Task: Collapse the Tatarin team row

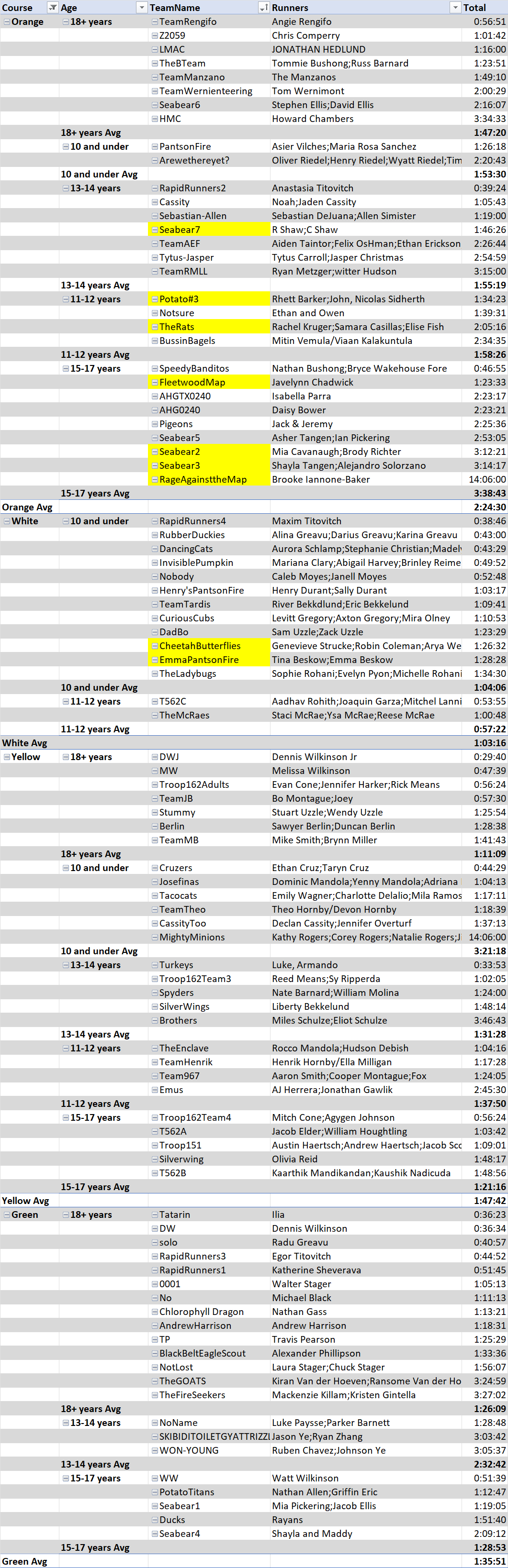Action: (155, 1215)
